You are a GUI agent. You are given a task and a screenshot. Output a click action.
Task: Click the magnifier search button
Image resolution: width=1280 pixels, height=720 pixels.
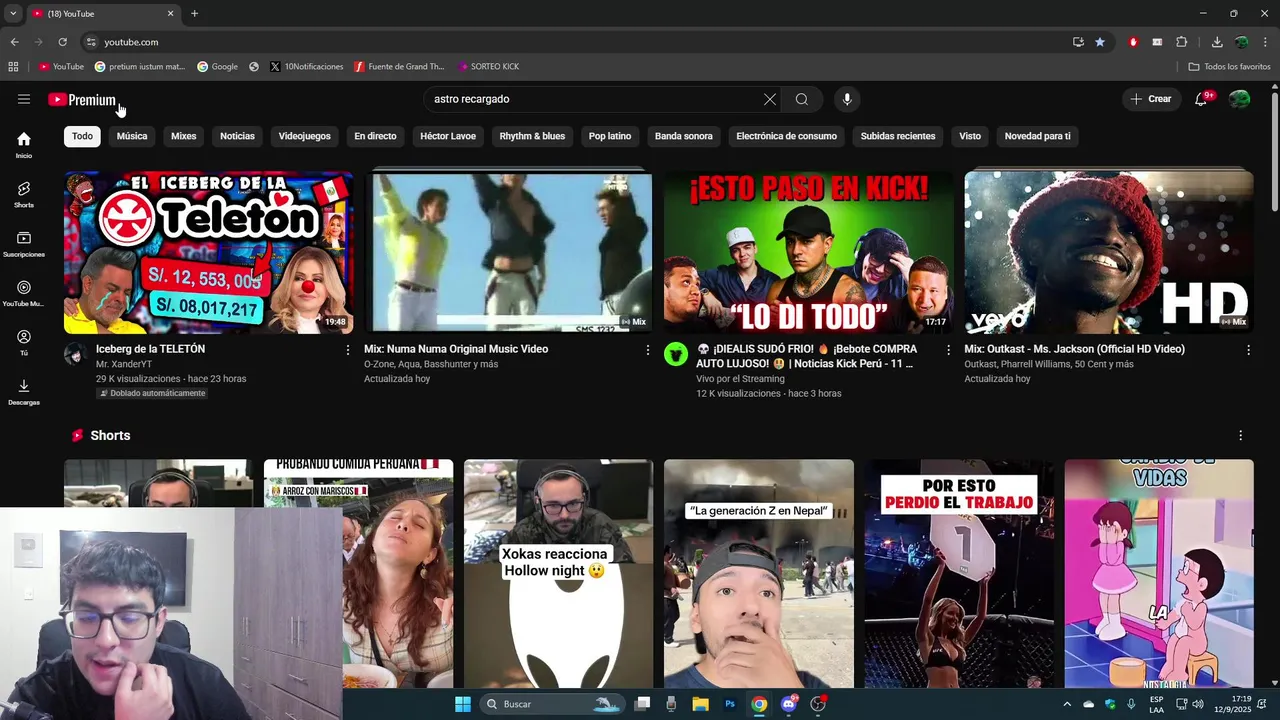[802, 99]
